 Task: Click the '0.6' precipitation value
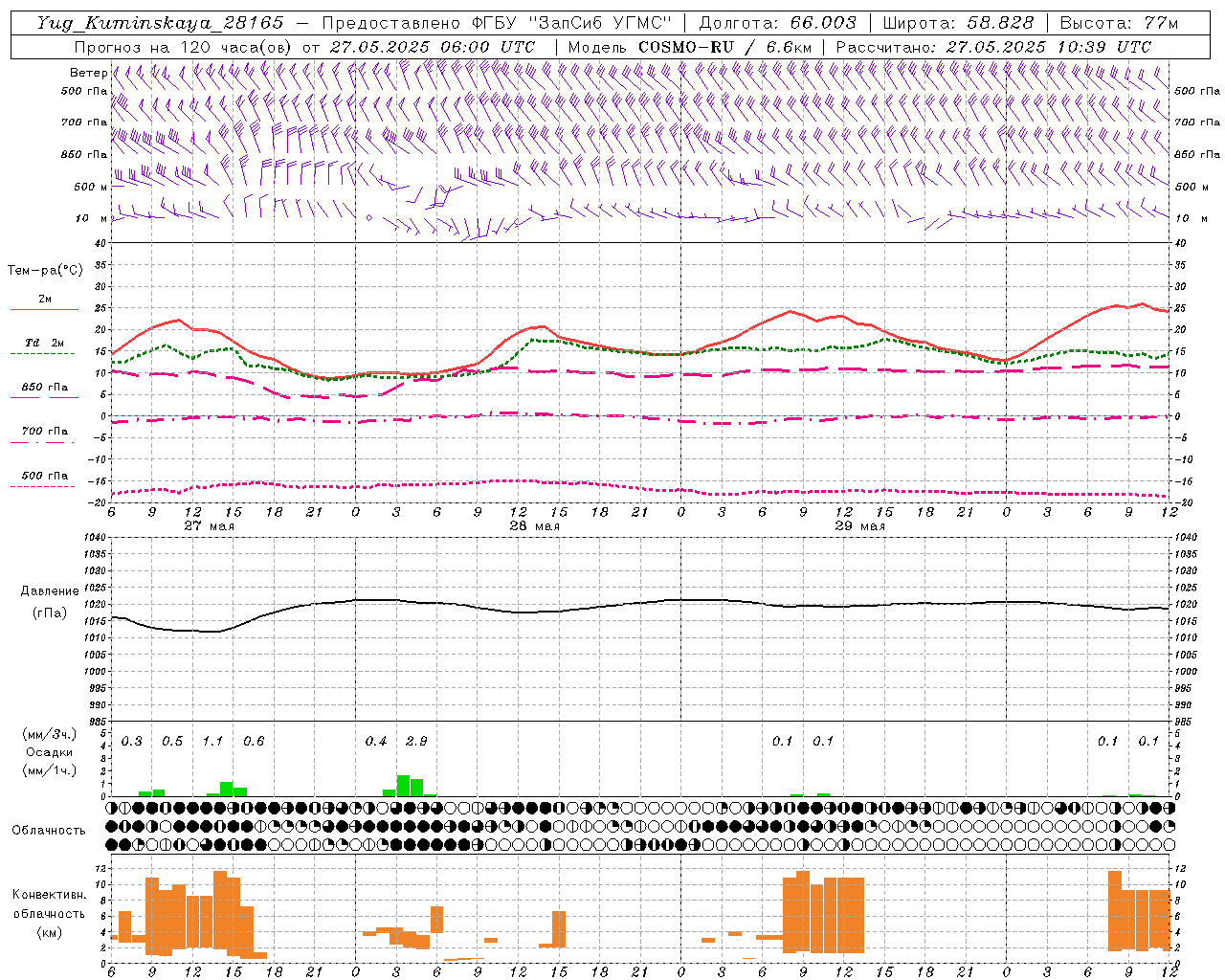(254, 742)
